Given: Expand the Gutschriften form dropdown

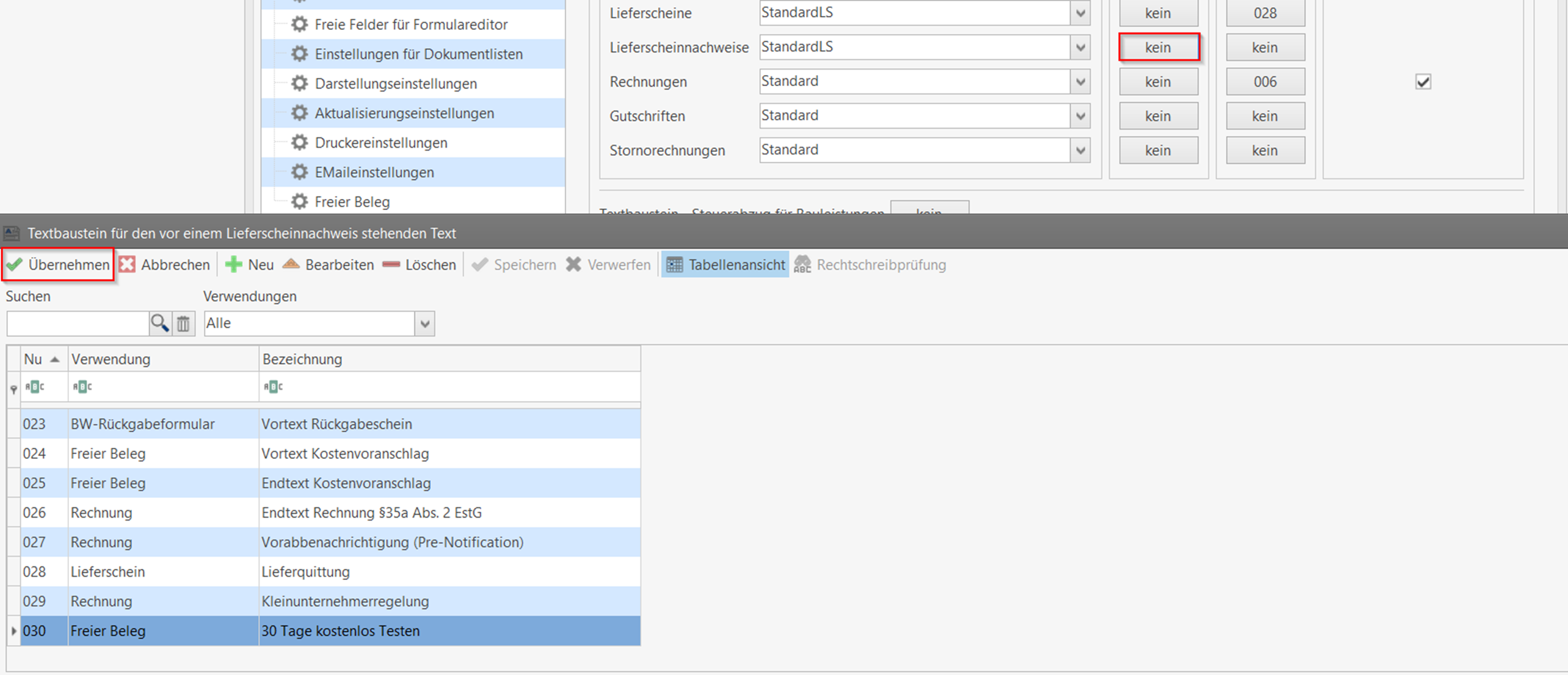Looking at the screenshot, I should [1080, 116].
